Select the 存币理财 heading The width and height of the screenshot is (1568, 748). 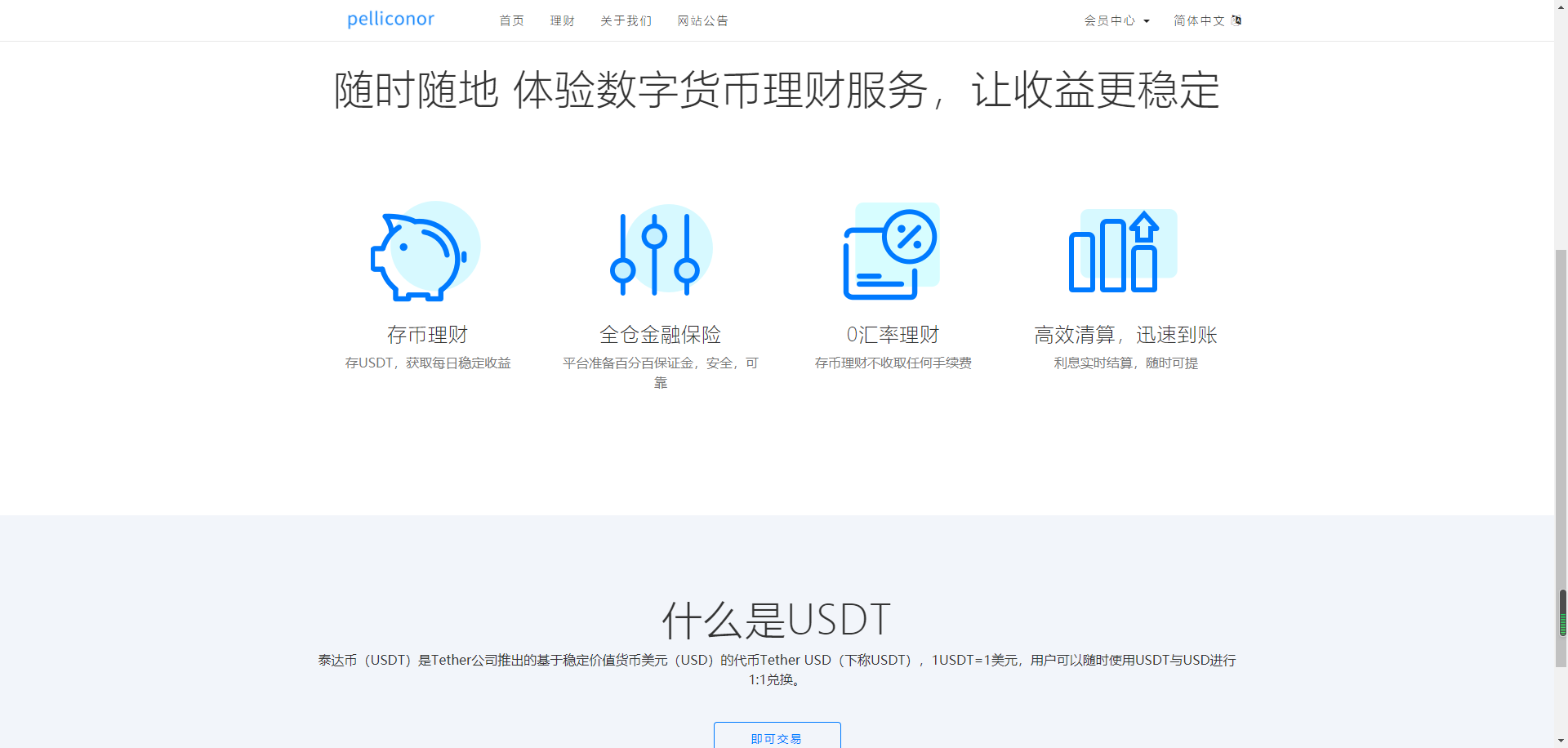coord(427,335)
